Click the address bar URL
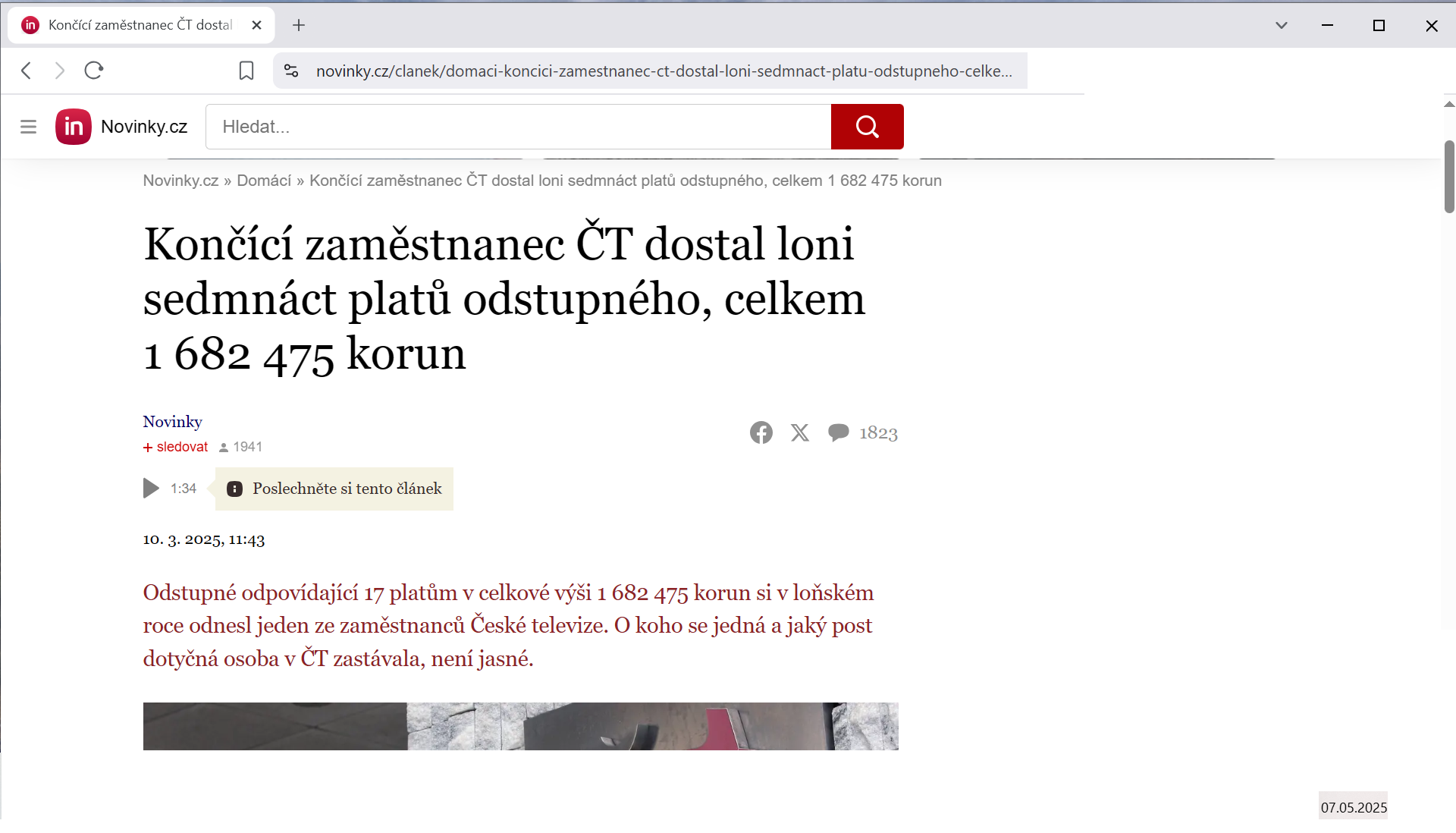 664,71
